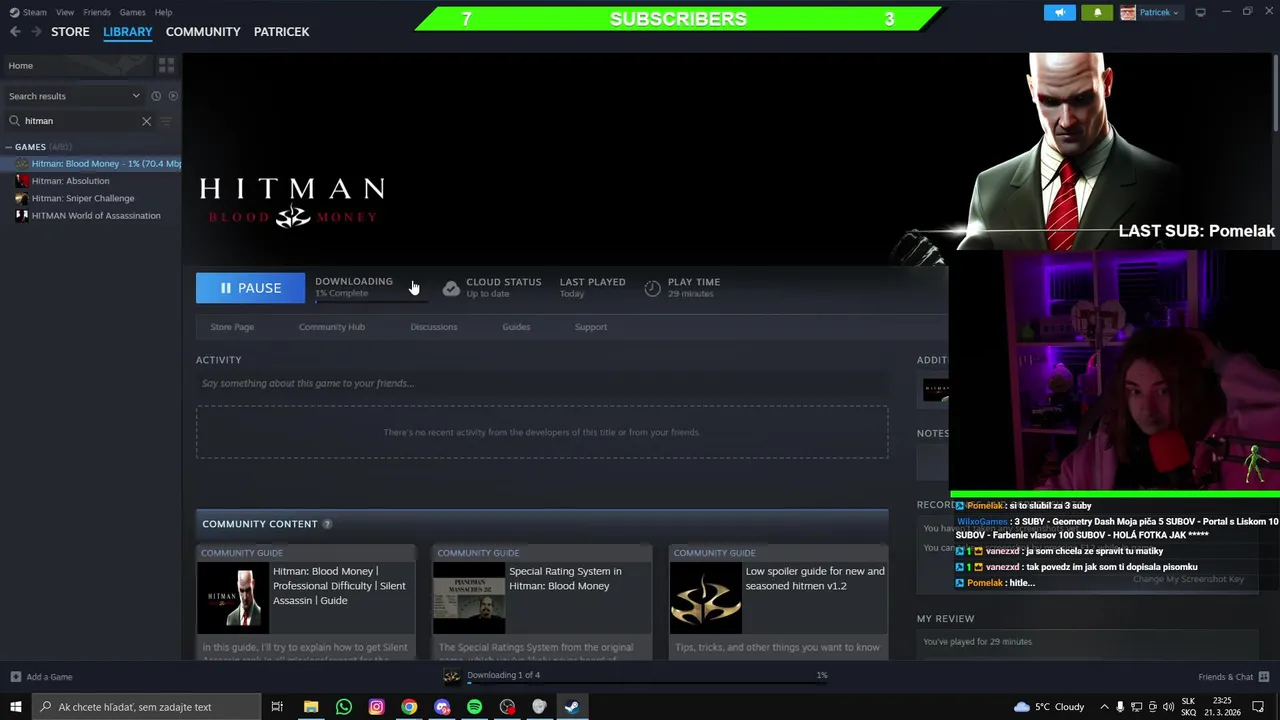This screenshot has height=720, width=1280.
Task: Open the Community Hub link
Action: (332, 327)
